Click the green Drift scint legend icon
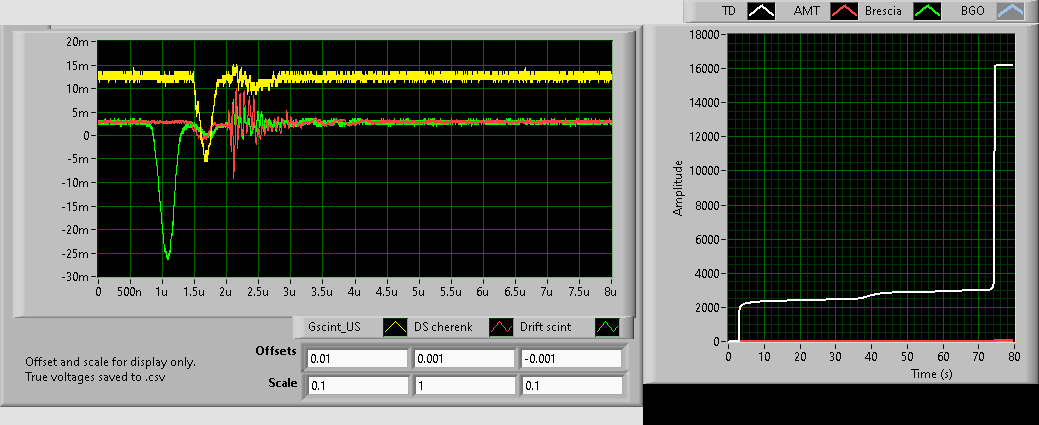Viewport: 1039px width, 425px height. tap(607, 327)
